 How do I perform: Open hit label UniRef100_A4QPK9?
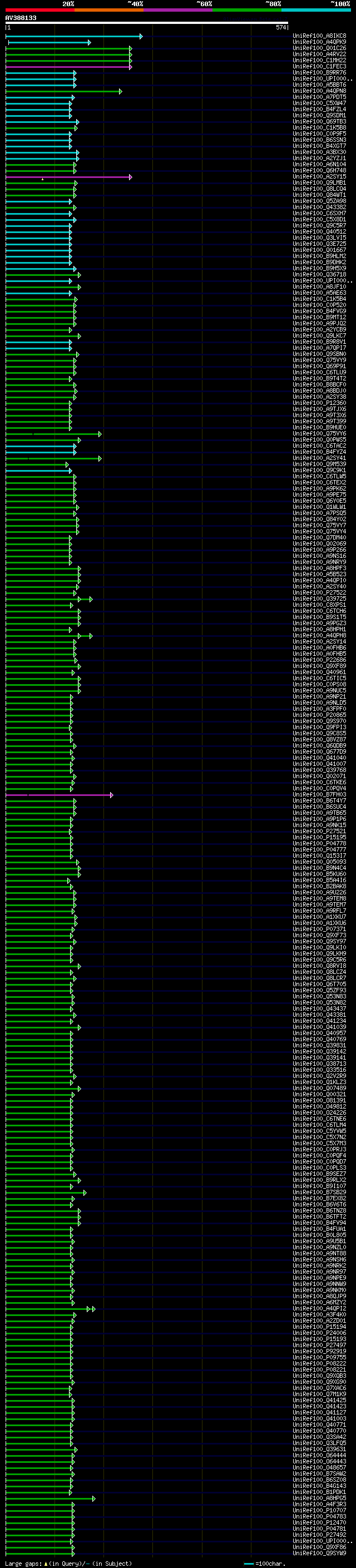319,42
